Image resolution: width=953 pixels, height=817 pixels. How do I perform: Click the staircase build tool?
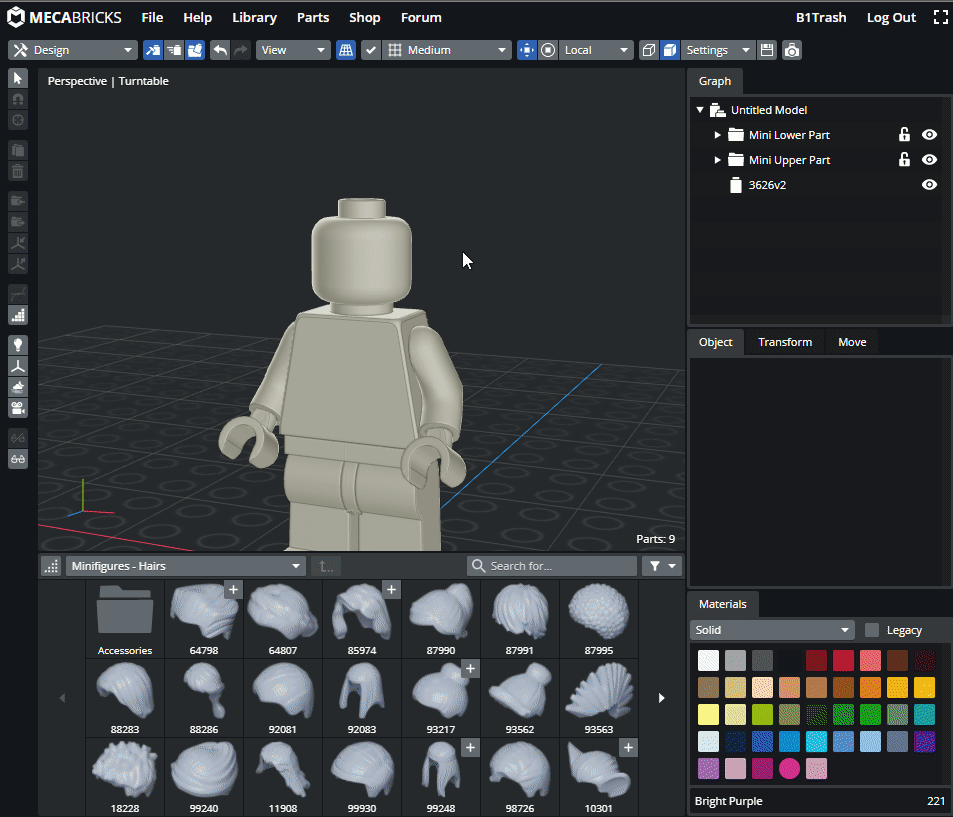18,315
